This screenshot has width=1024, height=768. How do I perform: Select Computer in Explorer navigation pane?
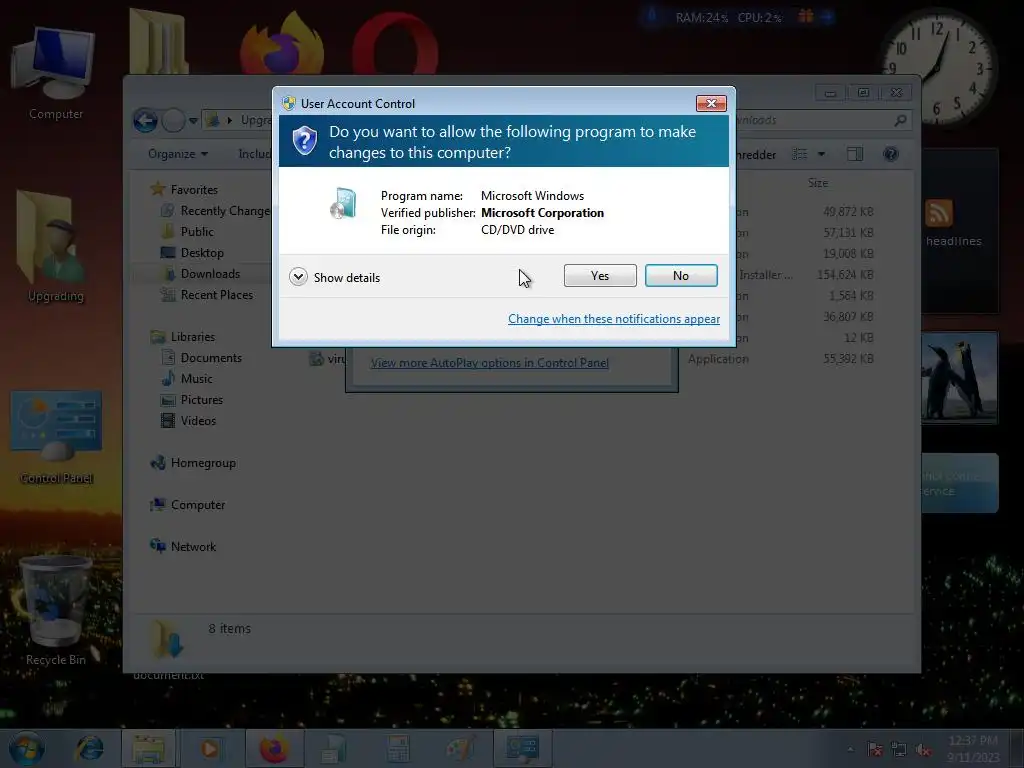coord(198,505)
